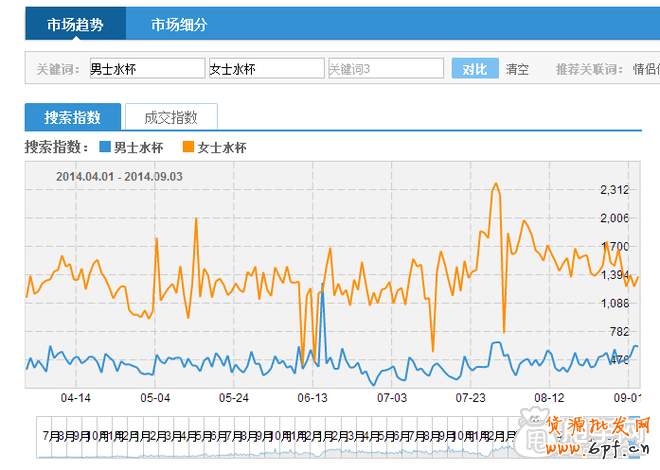This screenshot has width=660, height=470.
Task: Open the 情侣 recommended keyword link
Action: pyautogui.click(x=646, y=69)
